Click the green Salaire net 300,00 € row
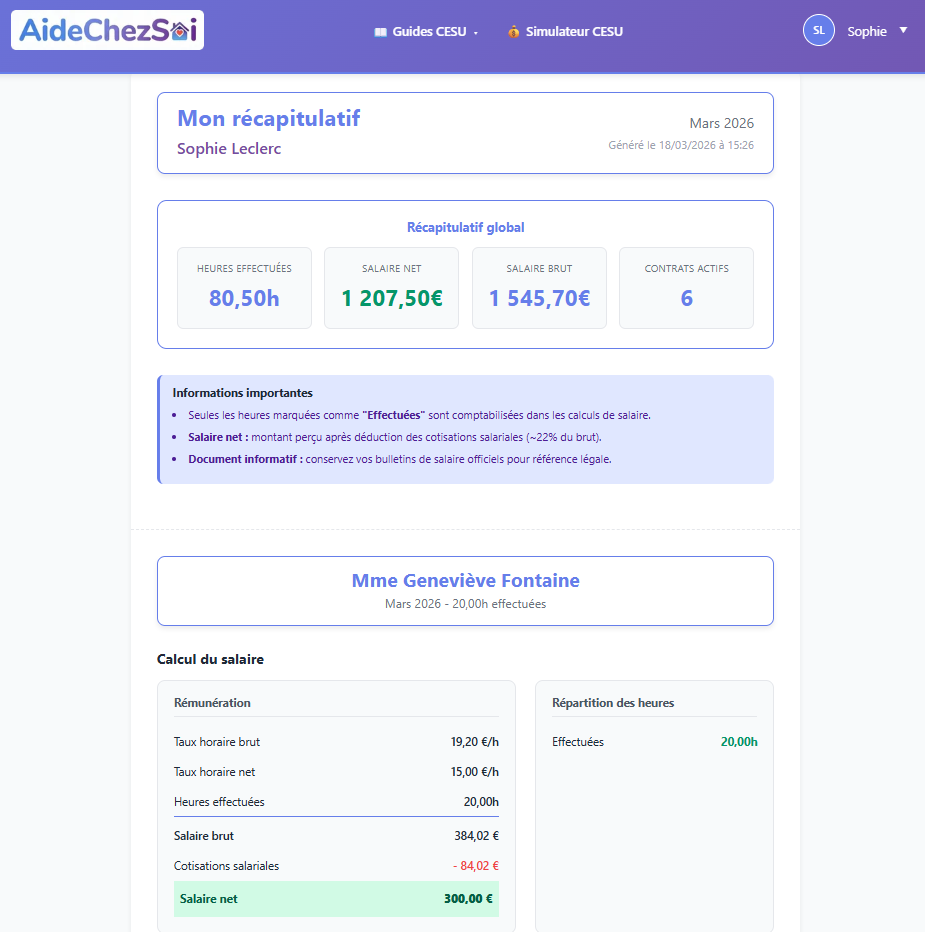This screenshot has height=932, width=925. tap(336, 899)
